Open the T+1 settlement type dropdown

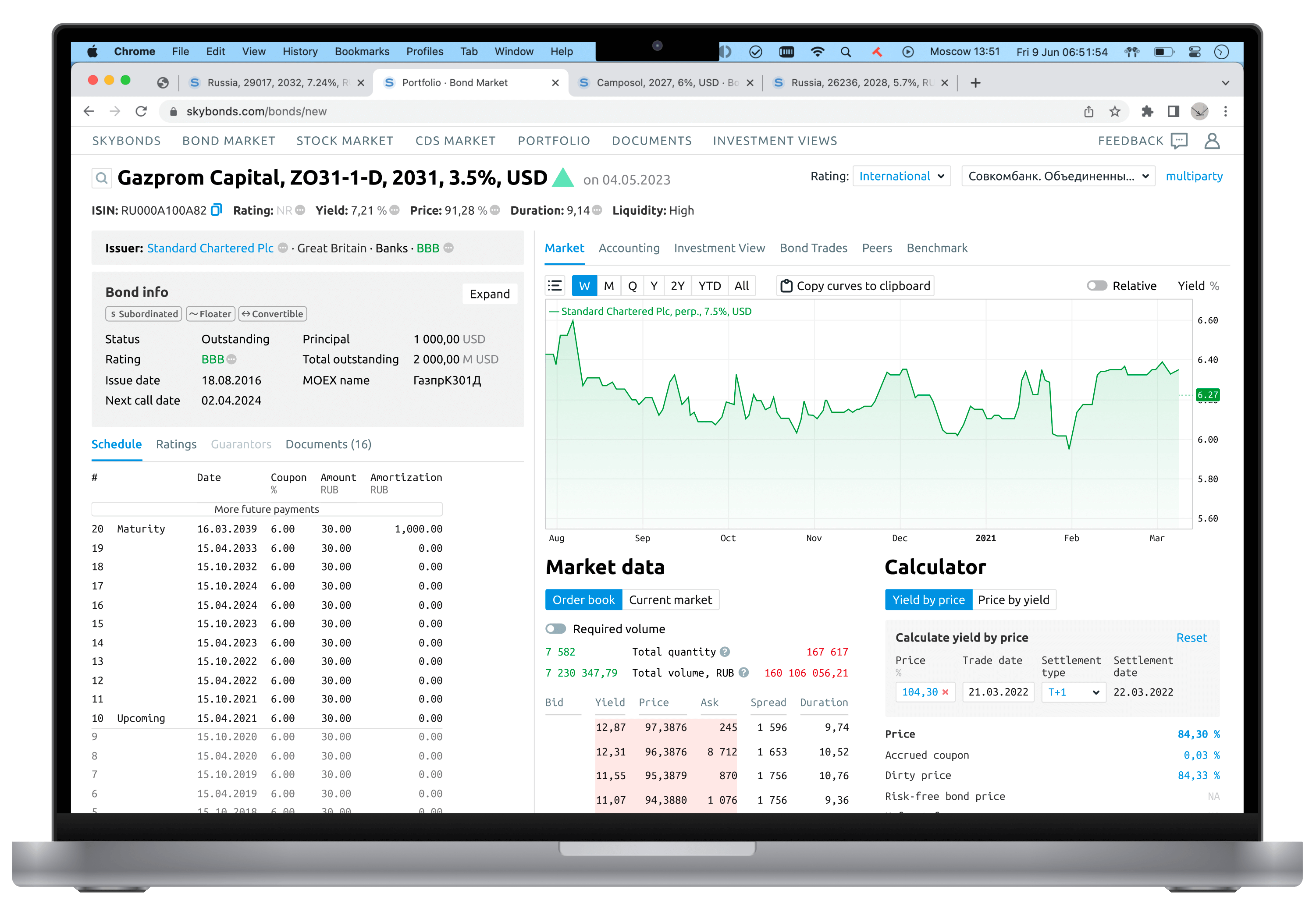[x=1073, y=692]
